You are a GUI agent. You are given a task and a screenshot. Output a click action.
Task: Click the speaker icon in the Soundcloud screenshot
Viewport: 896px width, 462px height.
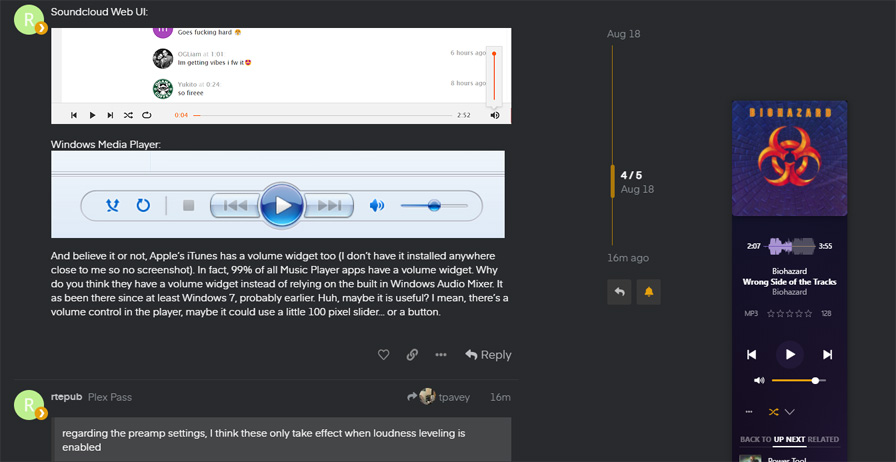click(495, 115)
